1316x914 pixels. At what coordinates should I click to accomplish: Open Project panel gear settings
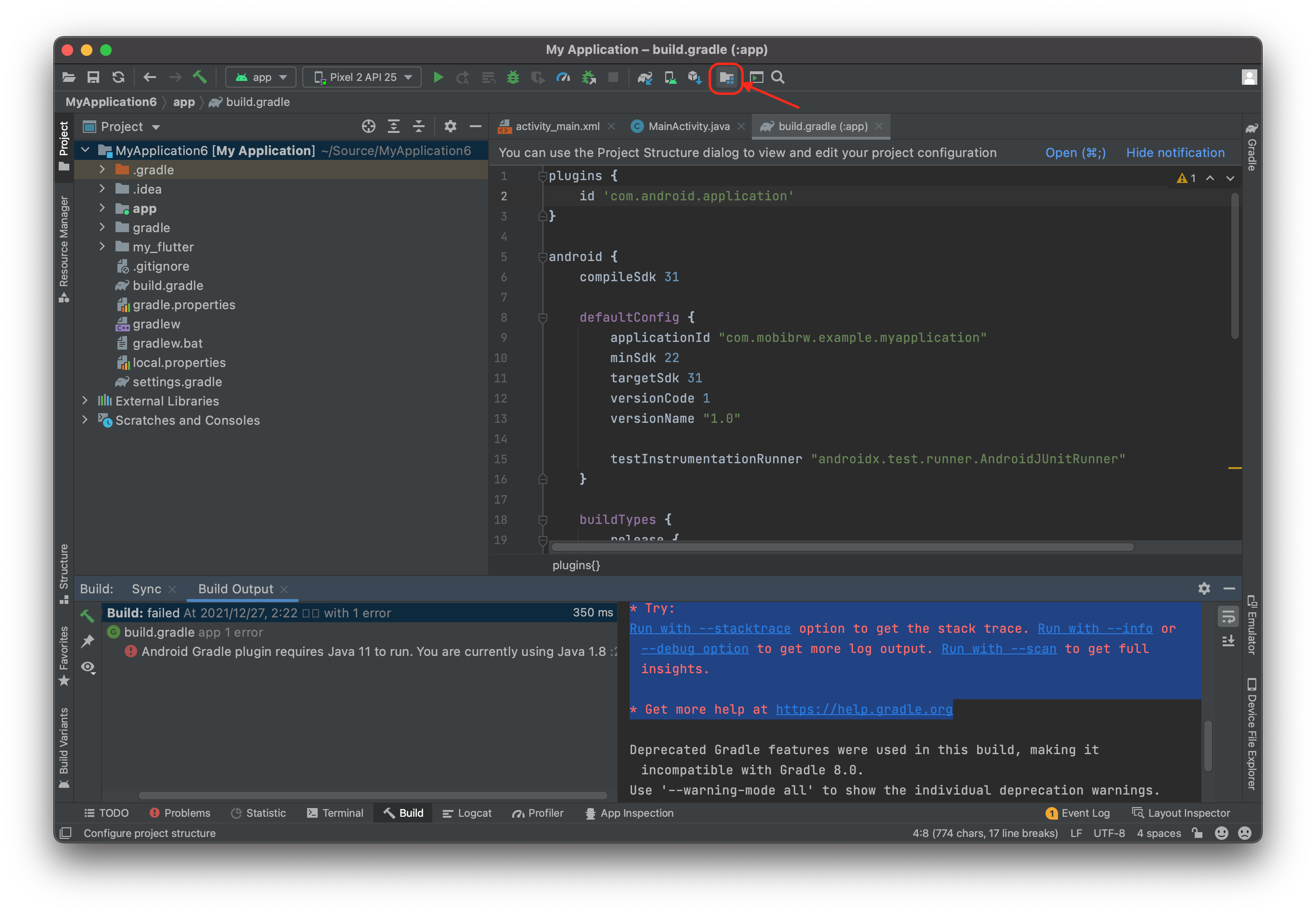click(x=451, y=127)
